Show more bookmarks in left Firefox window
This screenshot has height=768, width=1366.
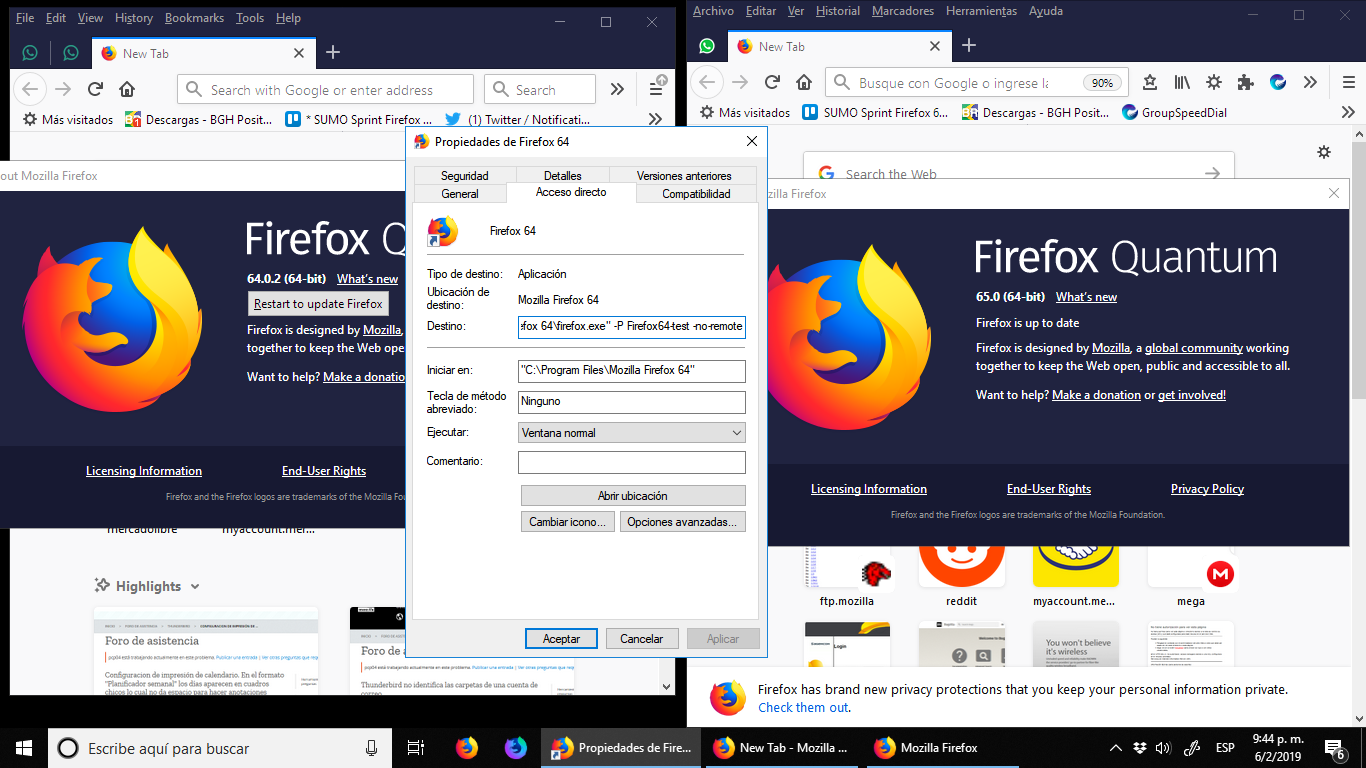pyautogui.click(x=655, y=119)
